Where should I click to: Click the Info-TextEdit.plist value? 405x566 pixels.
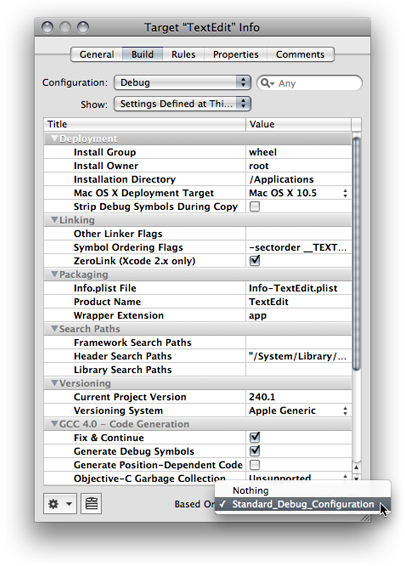click(x=299, y=288)
